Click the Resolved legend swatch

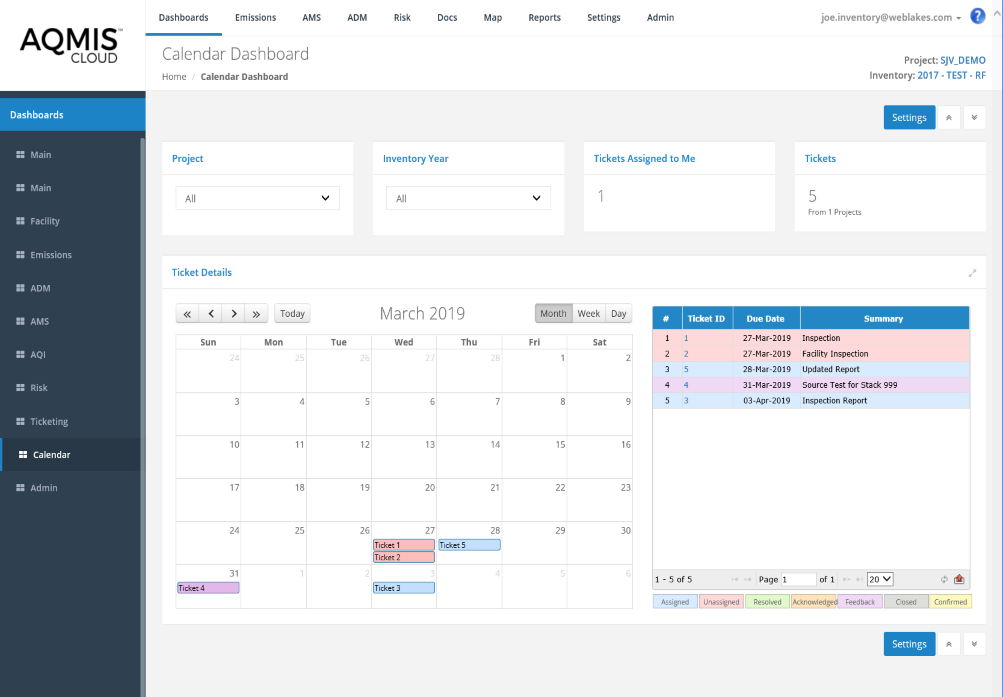tap(767, 602)
